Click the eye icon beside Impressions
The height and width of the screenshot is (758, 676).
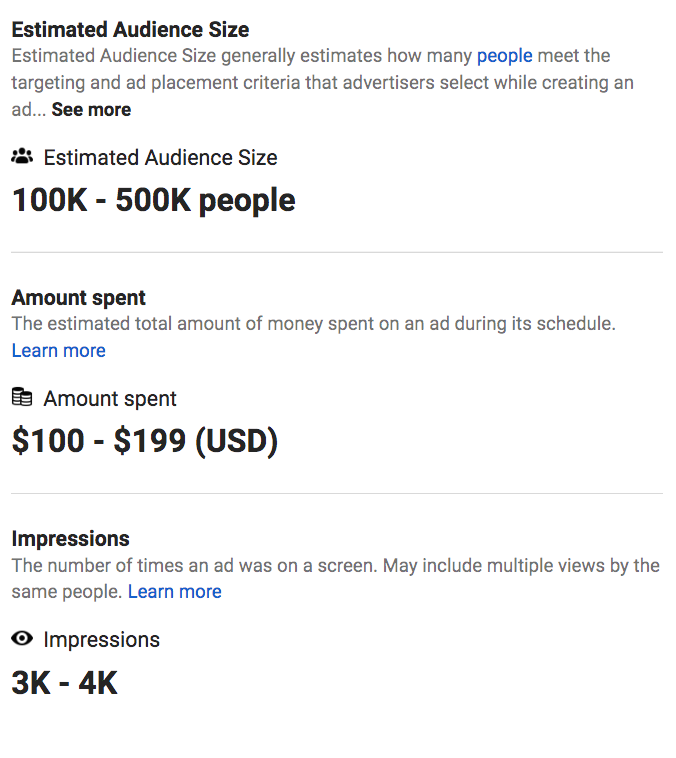pos(22,639)
